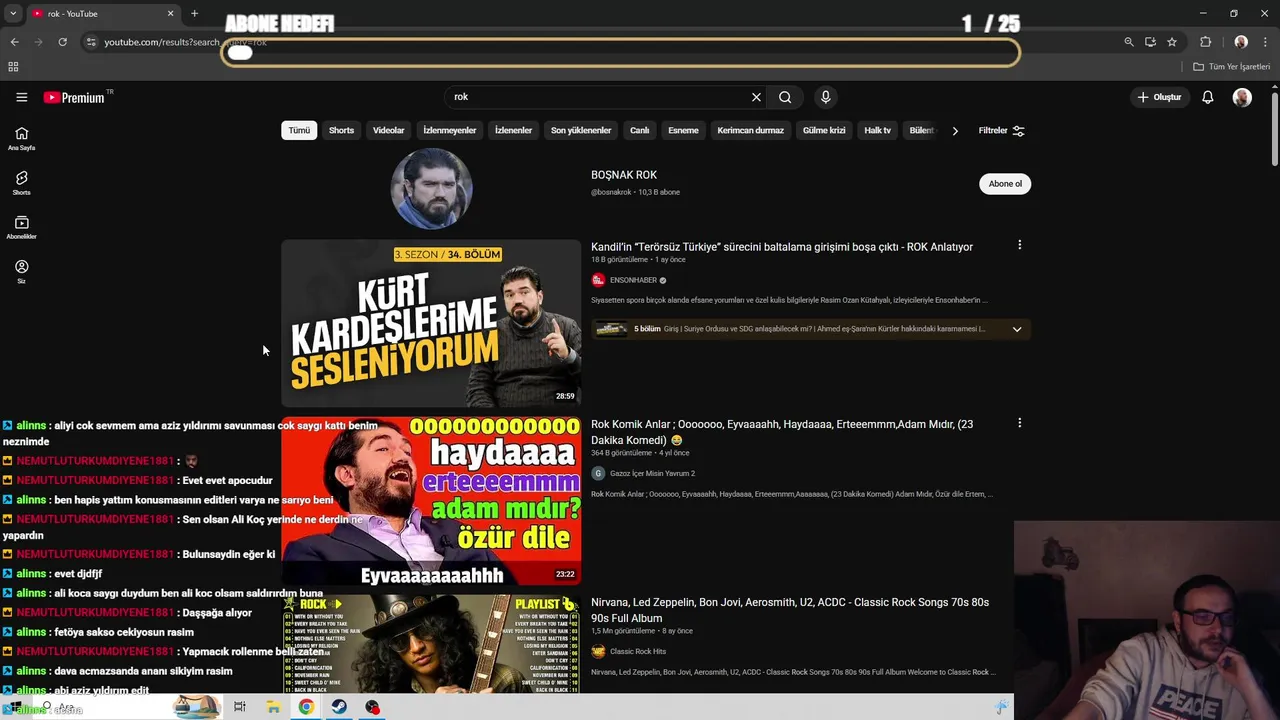The height and width of the screenshot is (720, 1280).
Task: Subscribe with the Abone ol button
Action: coord(1005,184)
